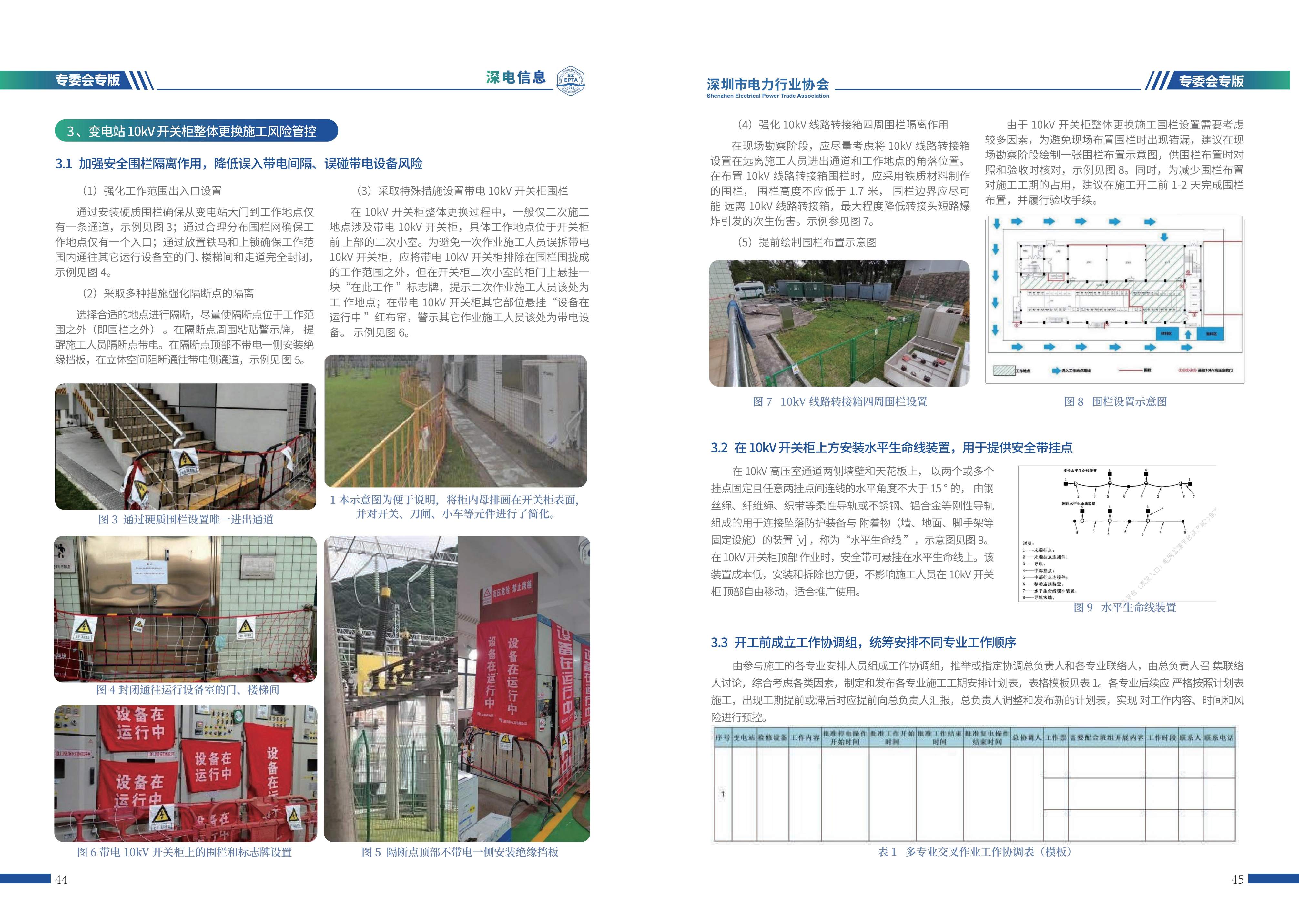Open Figure 5 insulation baffle photo
This screenshot has width=1299, height=924.
pyautogui.click(x=457, y=688)
